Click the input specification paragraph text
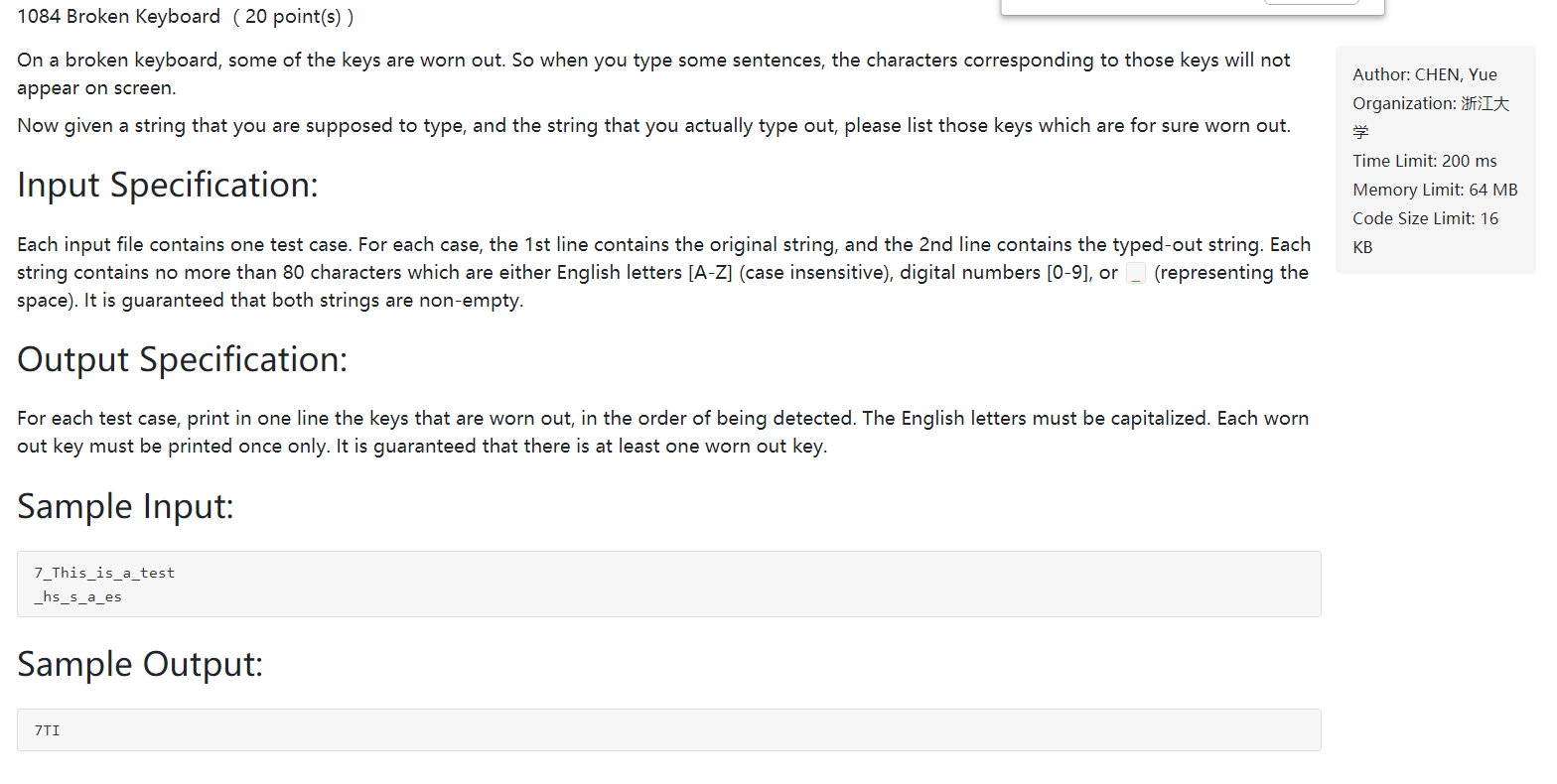 pos(663,272)
